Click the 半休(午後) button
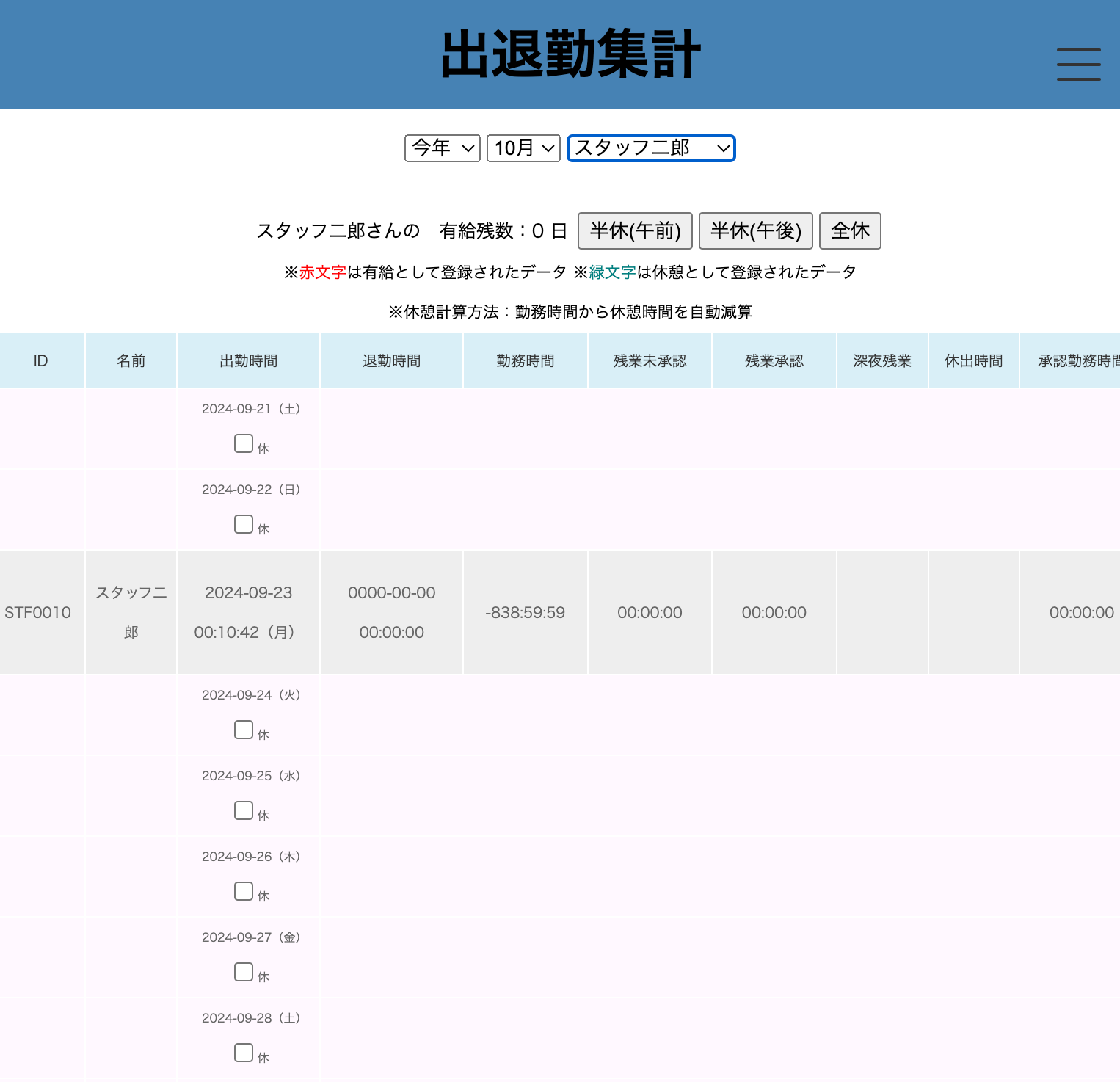This screenshot has height=1082, width=1120. point(755,231)
